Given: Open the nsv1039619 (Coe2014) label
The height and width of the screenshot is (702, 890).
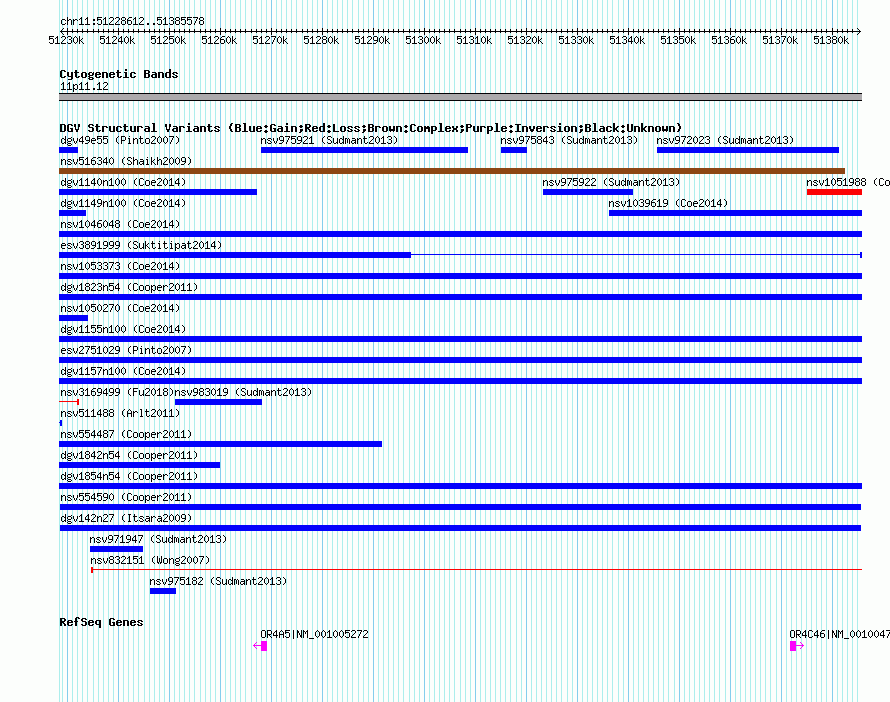Looking at the screenshot, I should [x=668, y=203].
